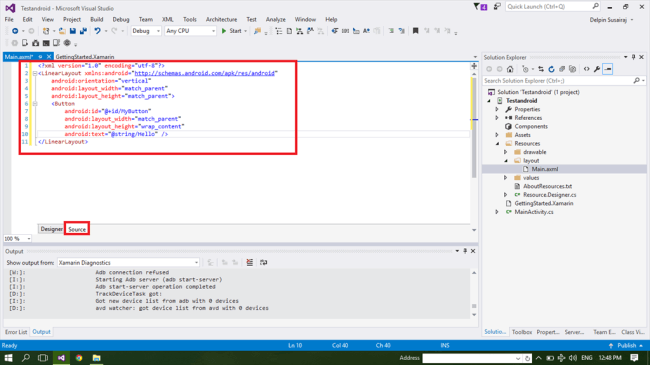Select the Components node
The height and width of the screenshot is (365, 650).
(531, 127)
